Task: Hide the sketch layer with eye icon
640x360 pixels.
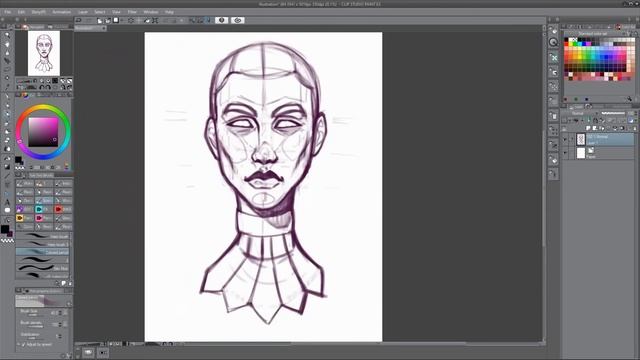Action: click(x=566, y=140)
